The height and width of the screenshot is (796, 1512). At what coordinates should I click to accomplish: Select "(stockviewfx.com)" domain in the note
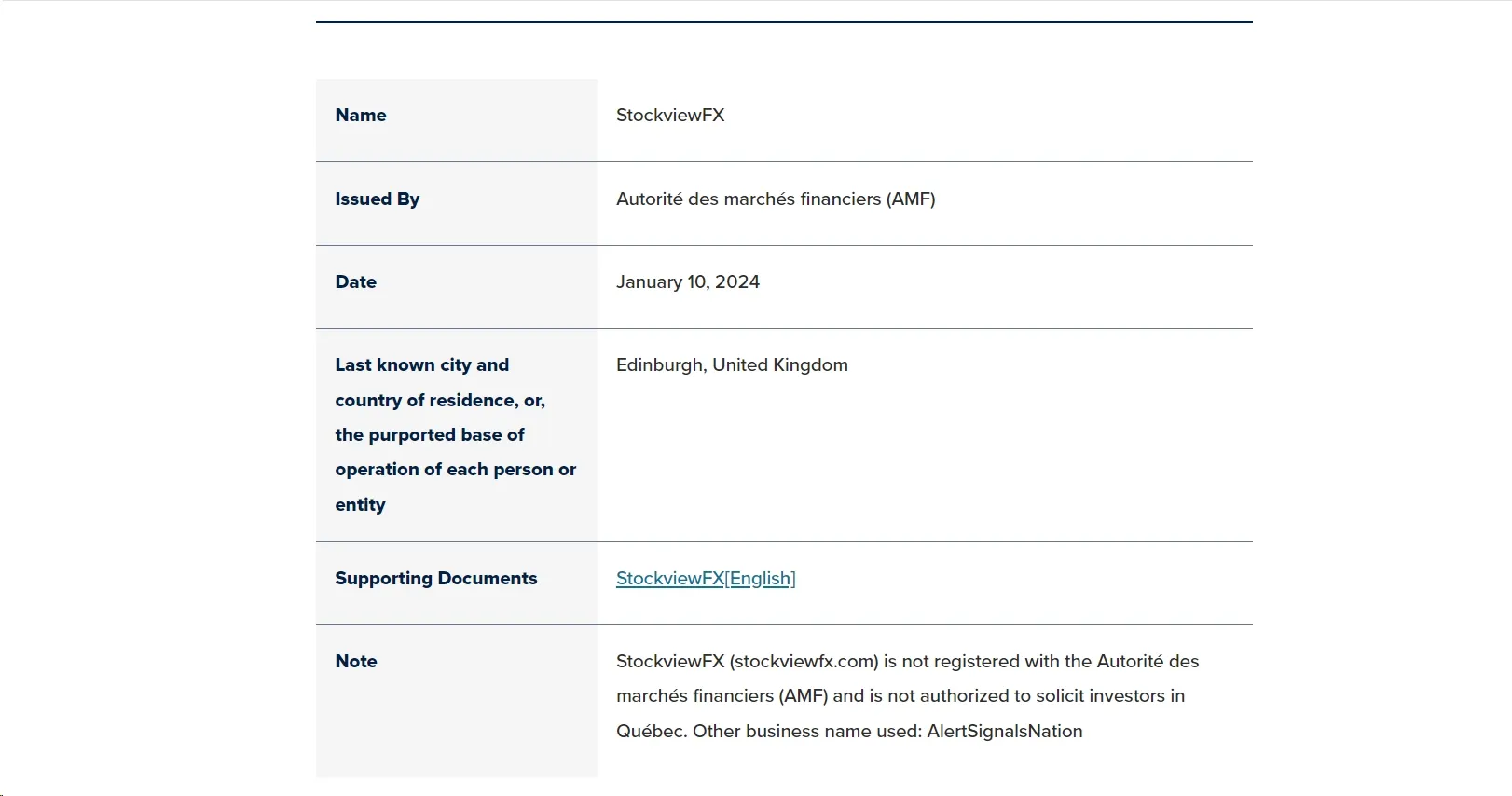tap(804, 662)
